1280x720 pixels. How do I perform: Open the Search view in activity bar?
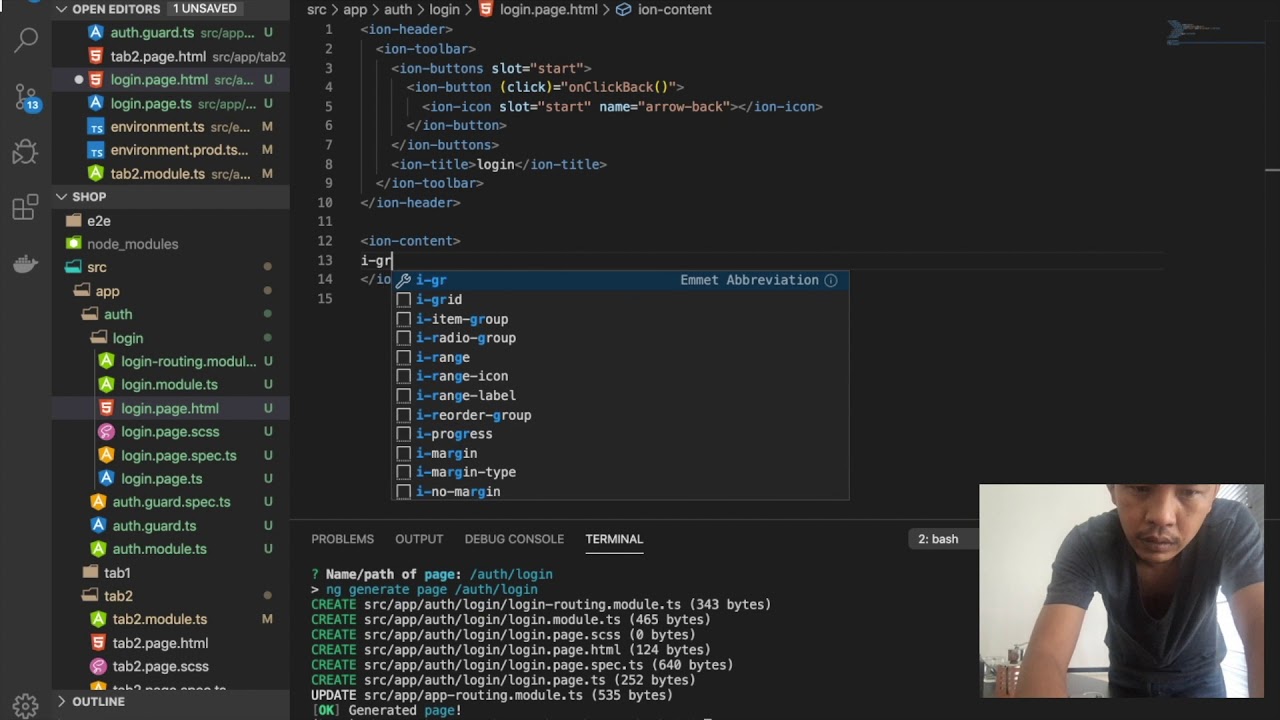pos(26,40)
